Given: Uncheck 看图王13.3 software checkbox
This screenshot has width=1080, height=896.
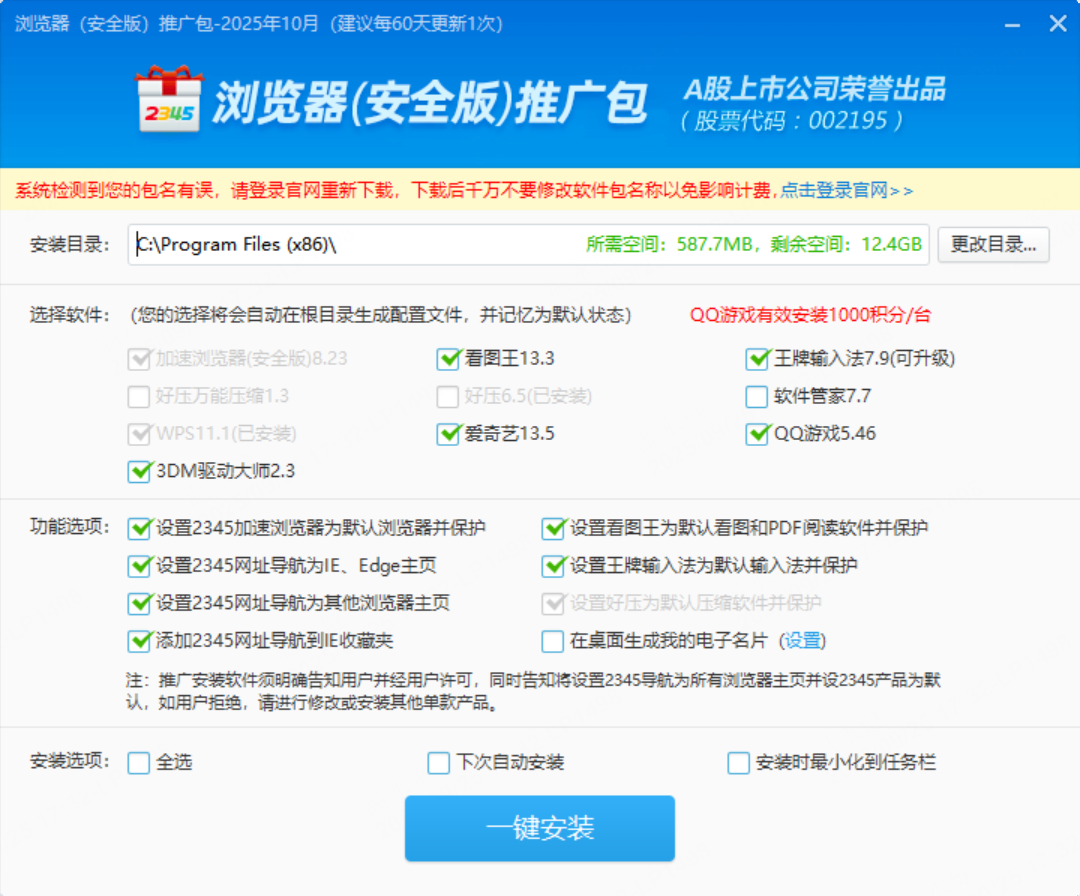Looking at the screenshot, I should point(448,359).
